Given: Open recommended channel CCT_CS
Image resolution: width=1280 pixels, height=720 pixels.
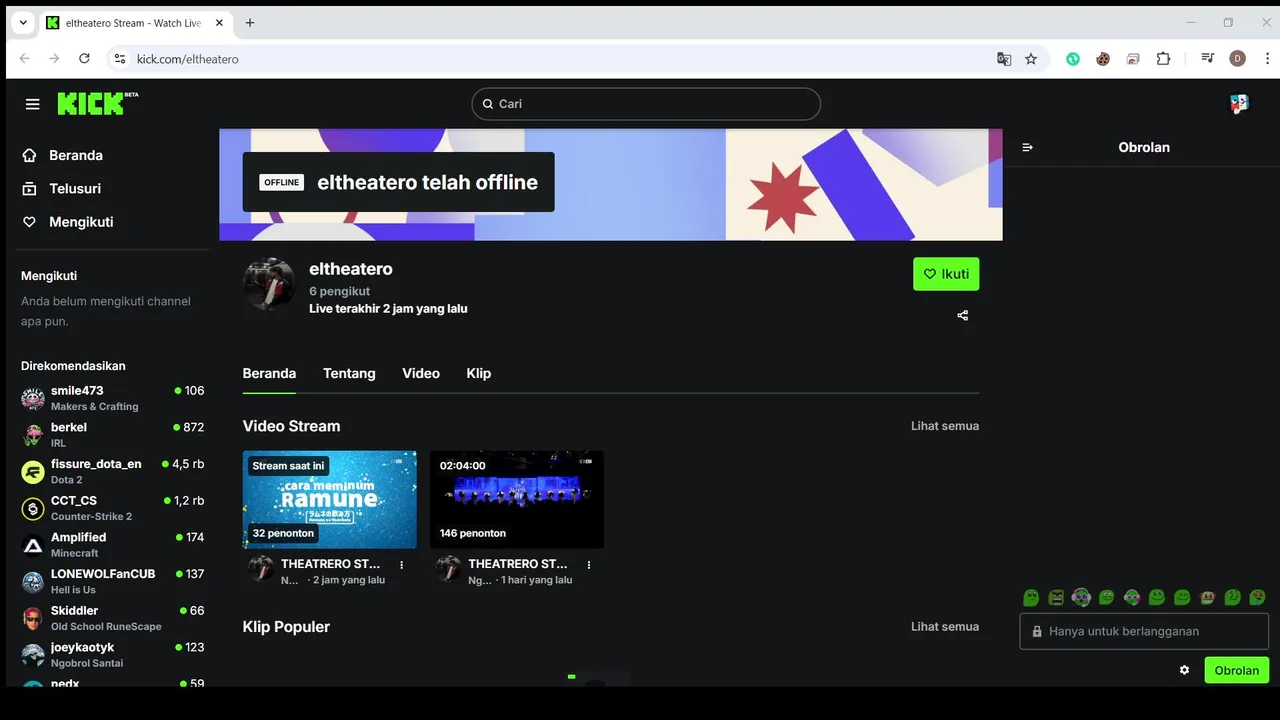Looking at the screenshot, I should [113, 508].
